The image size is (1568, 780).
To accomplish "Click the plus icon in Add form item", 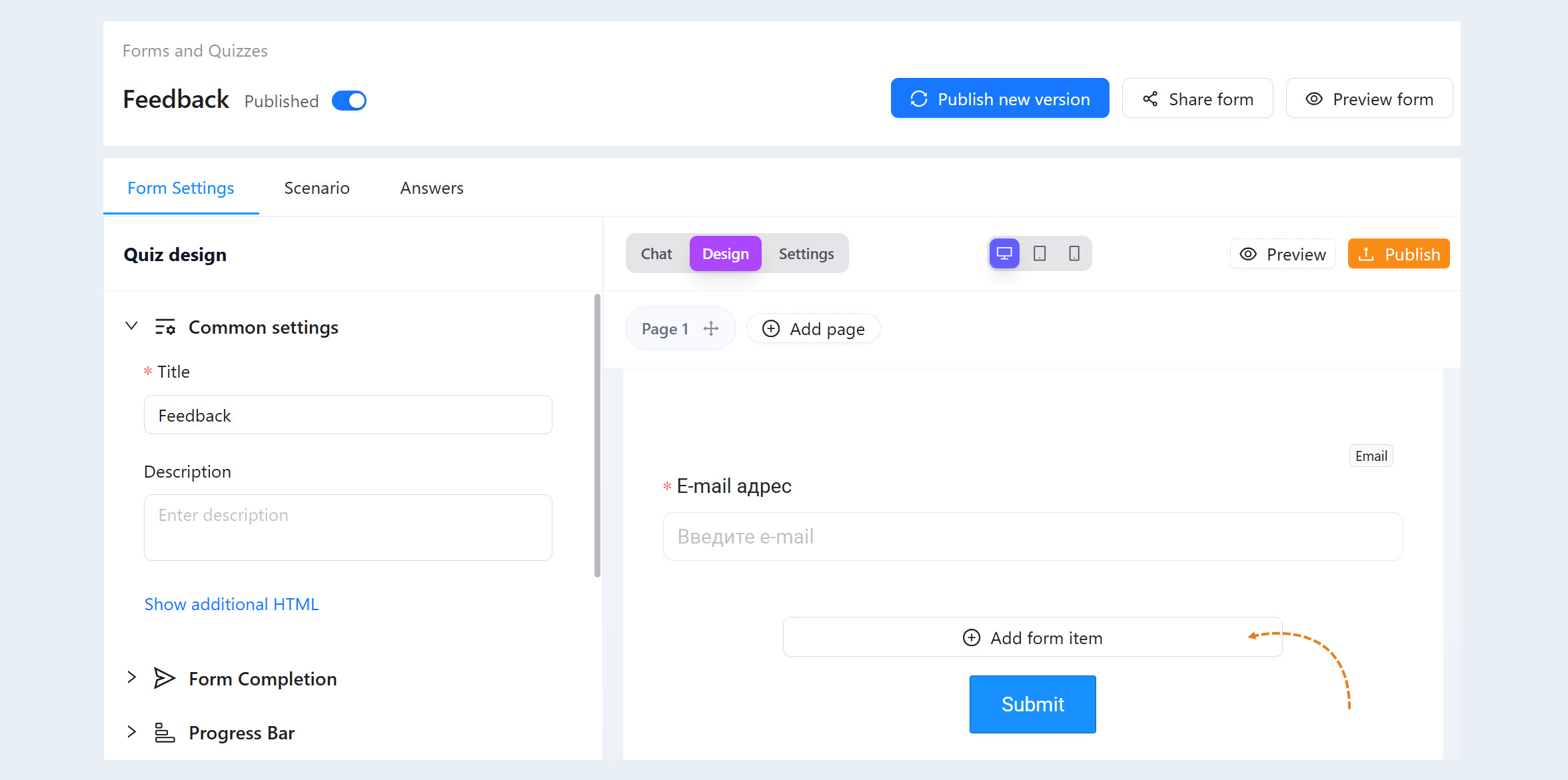I will (972, 637).
